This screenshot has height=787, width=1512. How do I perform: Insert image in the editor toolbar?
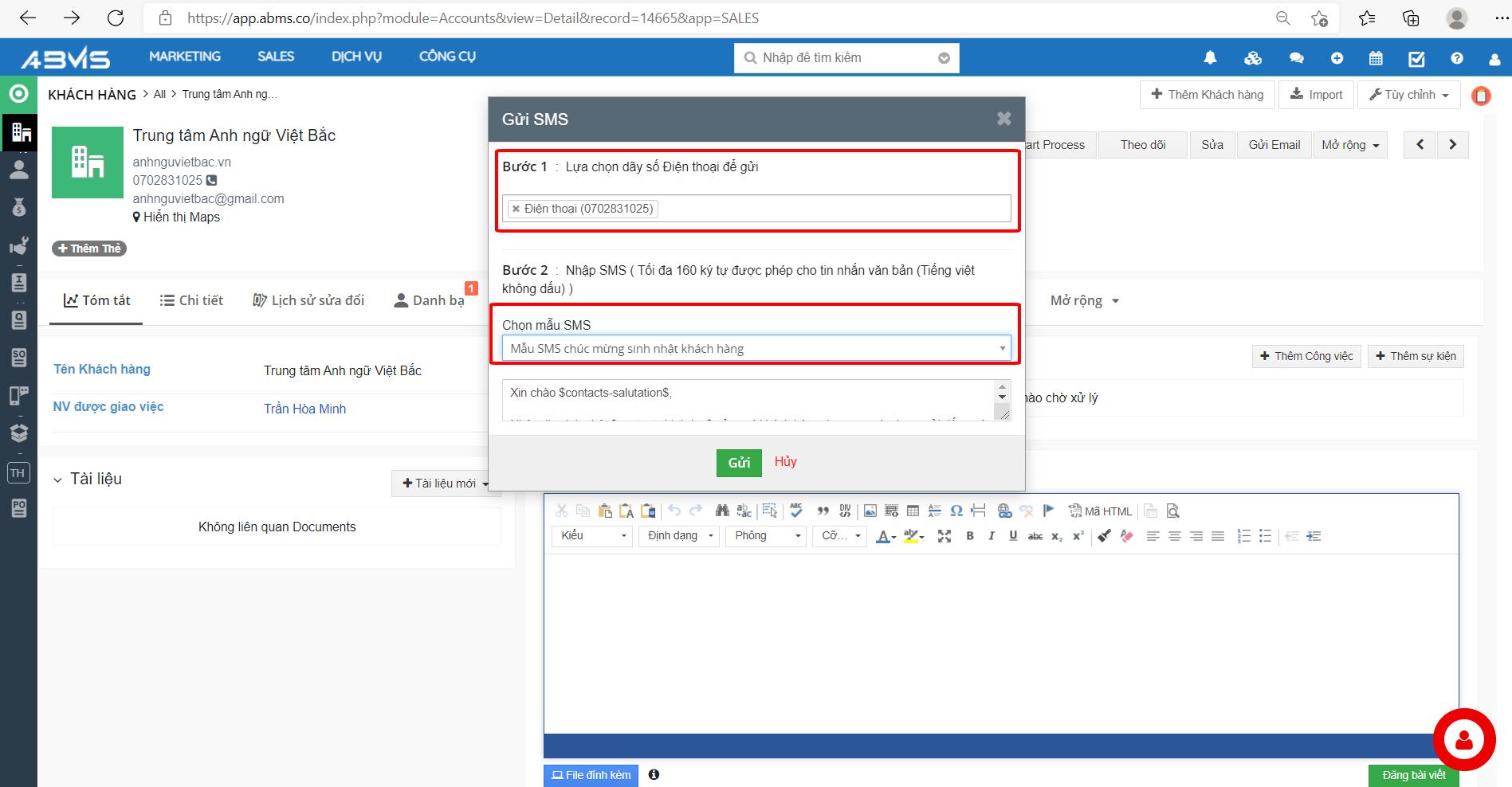point(870,511)
